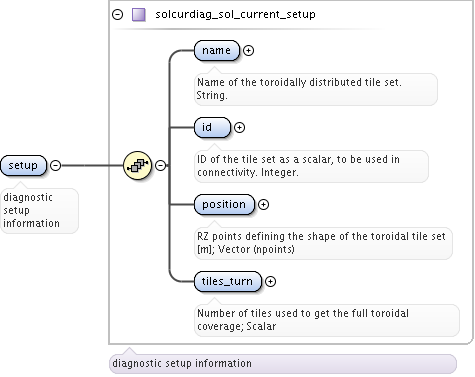Collapse the setup element node
This screenshot has height=377, width=475.
[x=55, y=165]
